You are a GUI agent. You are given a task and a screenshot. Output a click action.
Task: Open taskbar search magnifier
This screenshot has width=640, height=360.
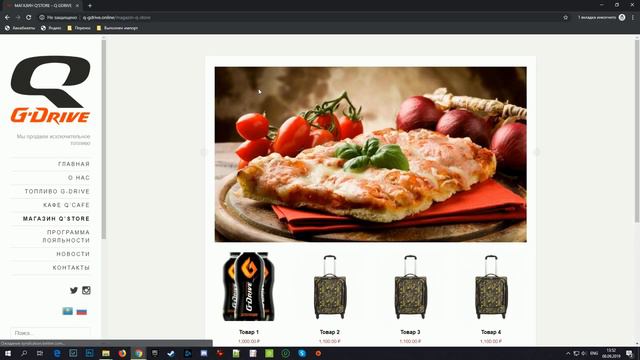[24, 353]
